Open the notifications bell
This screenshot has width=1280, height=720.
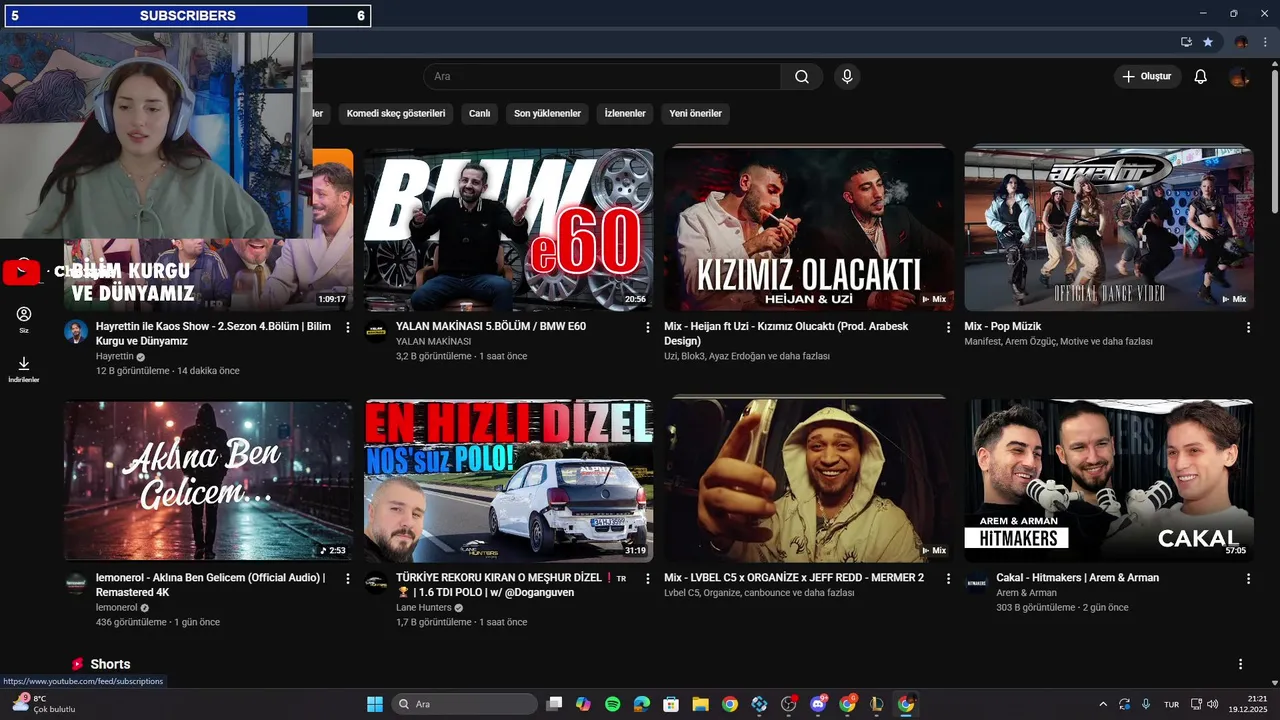coord(1201,77)
